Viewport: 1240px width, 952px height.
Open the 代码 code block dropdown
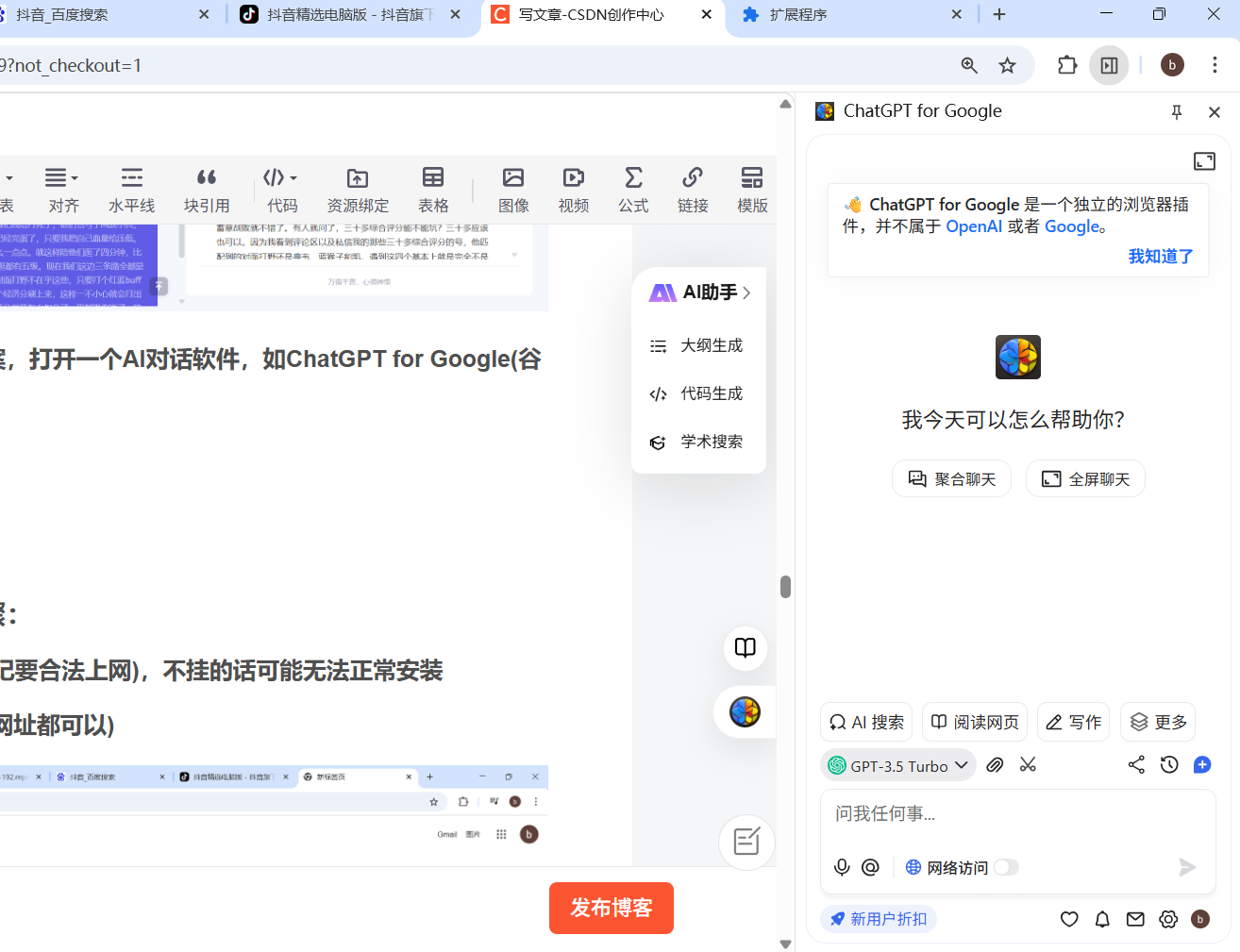(x=281, y=190)
